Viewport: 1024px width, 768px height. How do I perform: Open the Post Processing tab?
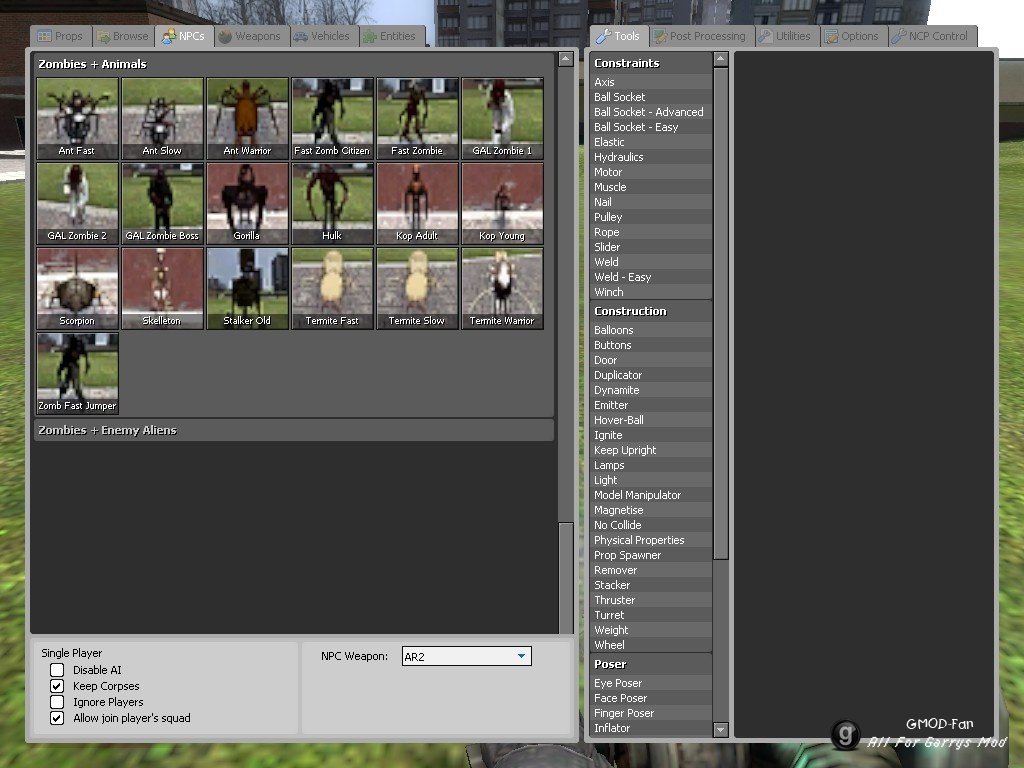(700, 36)
